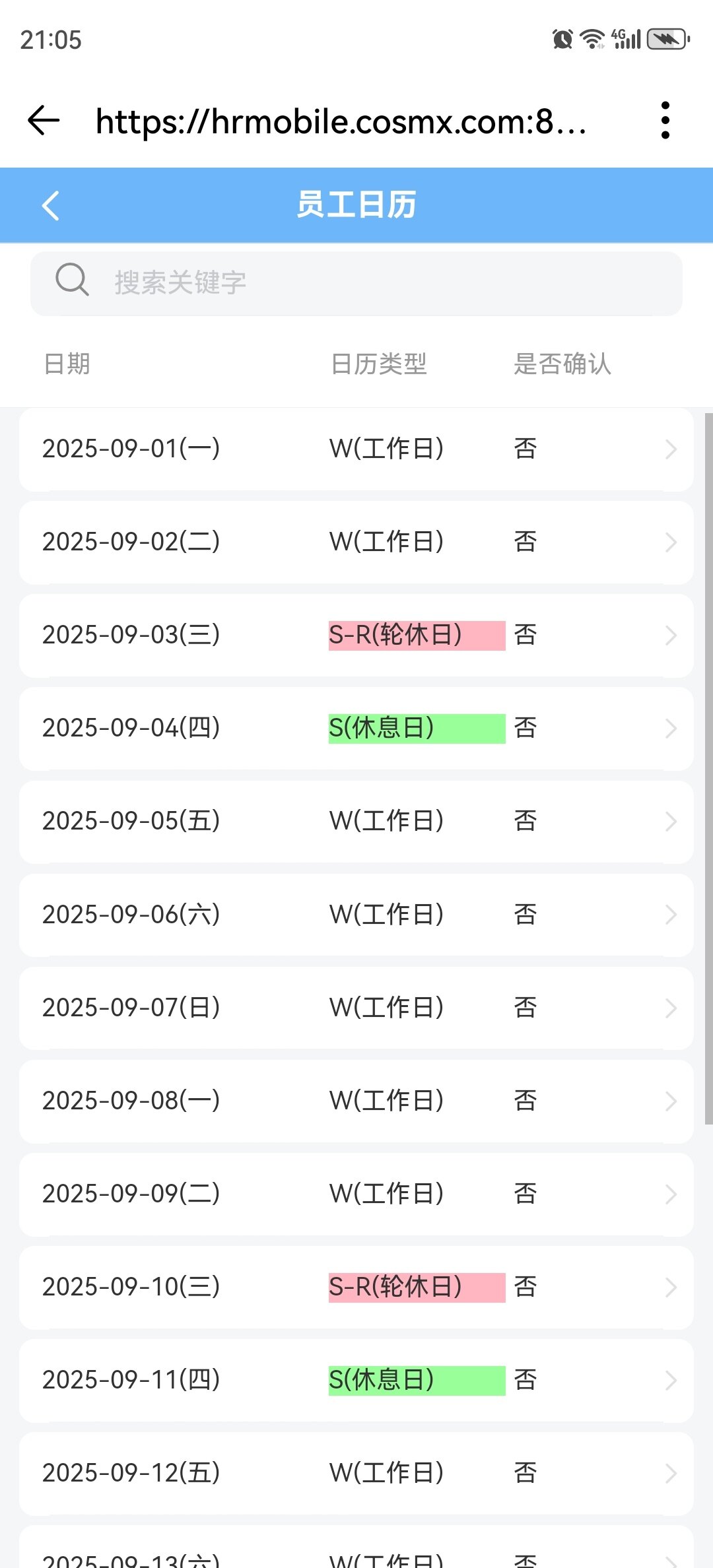Tap the Wi-Fi status icon
Screen dimensions: 713x1568
(592, 40)
